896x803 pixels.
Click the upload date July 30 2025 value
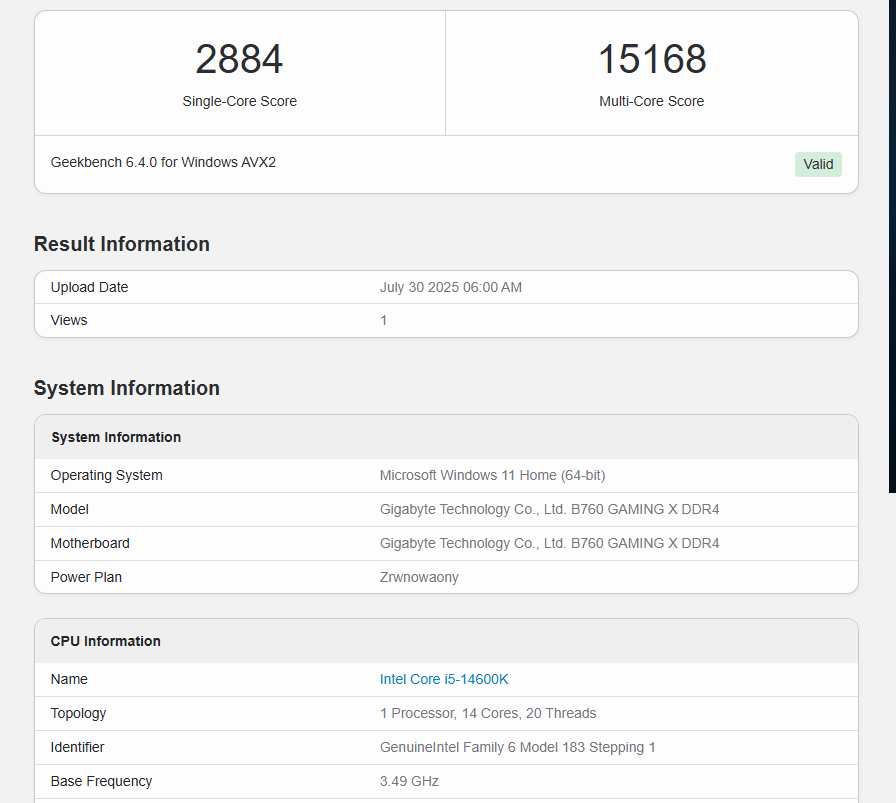450,287
